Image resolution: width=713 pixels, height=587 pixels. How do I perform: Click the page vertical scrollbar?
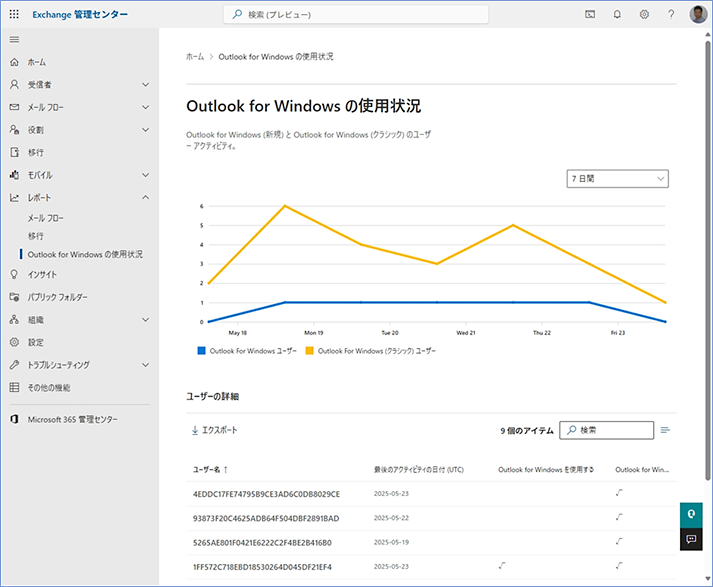pos(708,261)
